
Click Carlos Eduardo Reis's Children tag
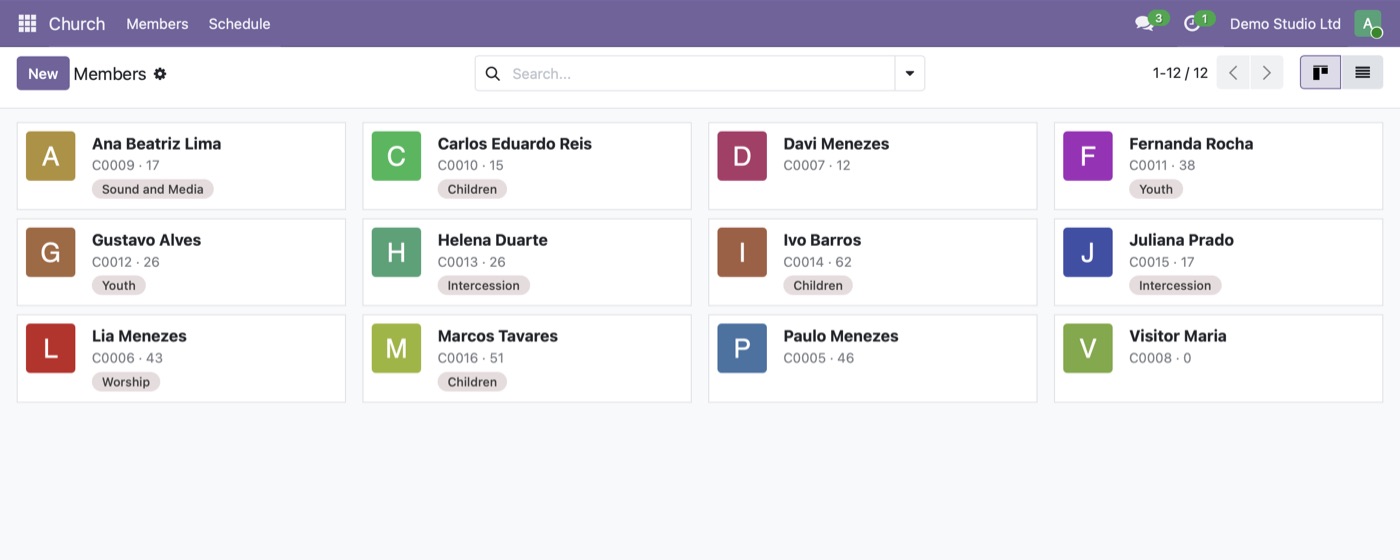point(472,189)
